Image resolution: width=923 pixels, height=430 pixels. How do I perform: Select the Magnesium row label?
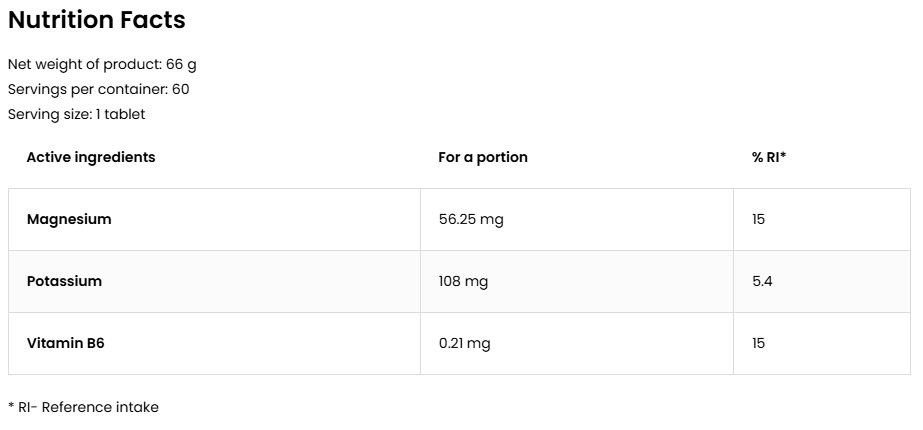point(69,219)
